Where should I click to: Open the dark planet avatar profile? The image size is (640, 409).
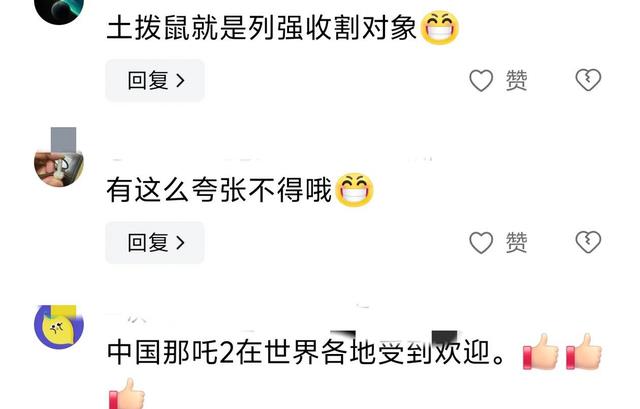(x=59, y=8)
